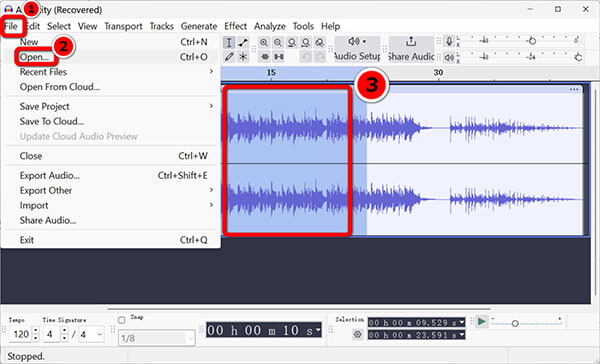Trim audio outside selection icon
This screenshot has width=600, height=364.
click(x=264, y=57)
